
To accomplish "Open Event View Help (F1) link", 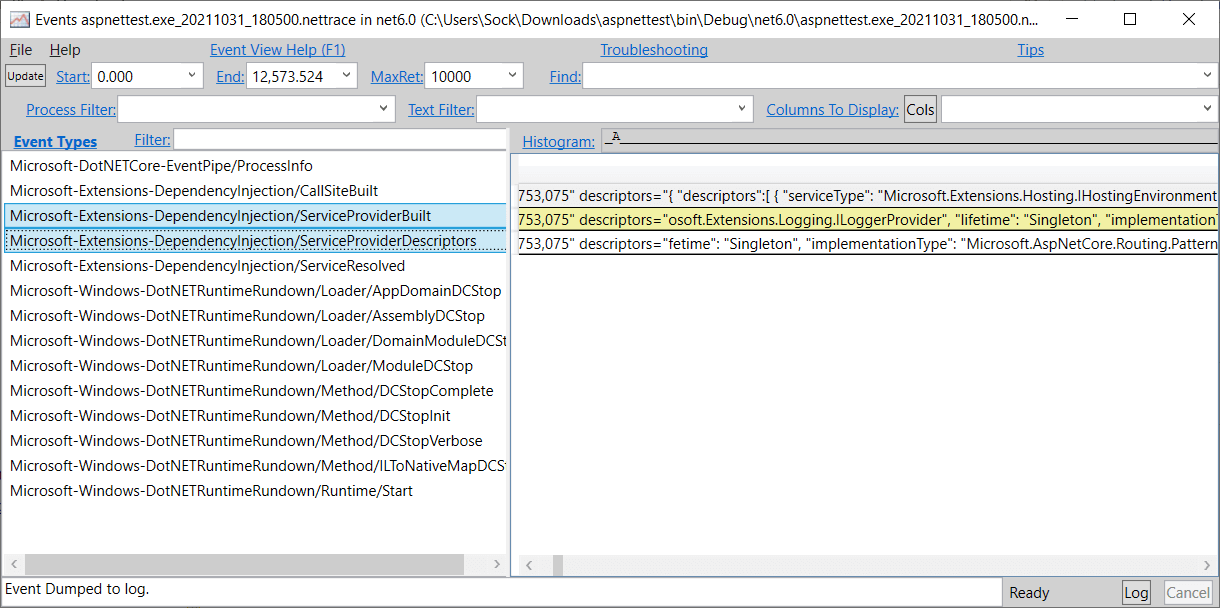I will (x=278, y=50).
